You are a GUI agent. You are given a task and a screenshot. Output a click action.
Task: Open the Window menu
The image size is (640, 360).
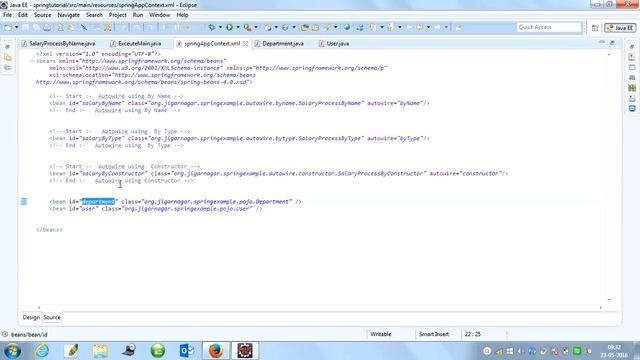click(160, 15)
